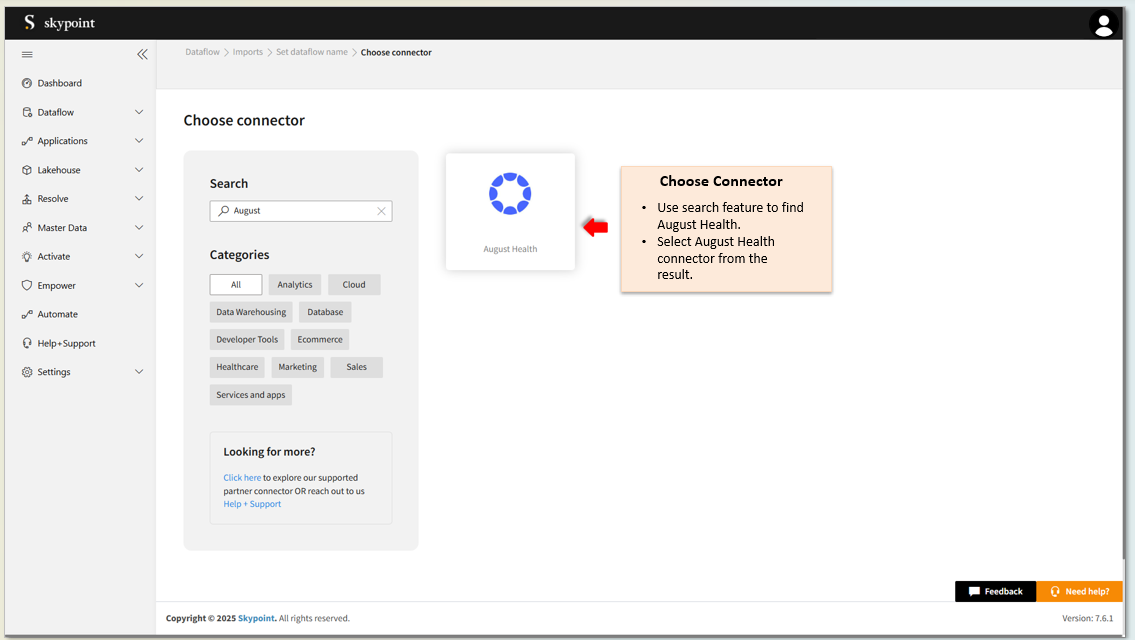Open the user profile avatar icon
Image resolution: width=1135 pixels, height=640 pixels.
(1103, 24)
